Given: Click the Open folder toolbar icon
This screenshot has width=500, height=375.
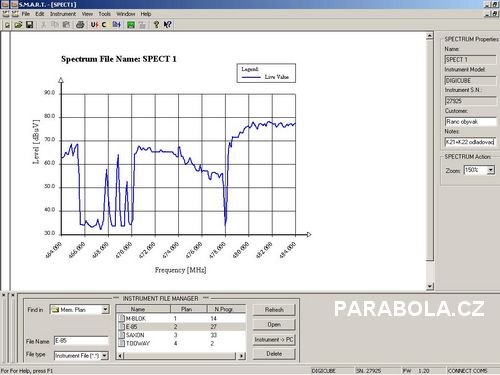Looking at the screenshot, I should 18,25.
